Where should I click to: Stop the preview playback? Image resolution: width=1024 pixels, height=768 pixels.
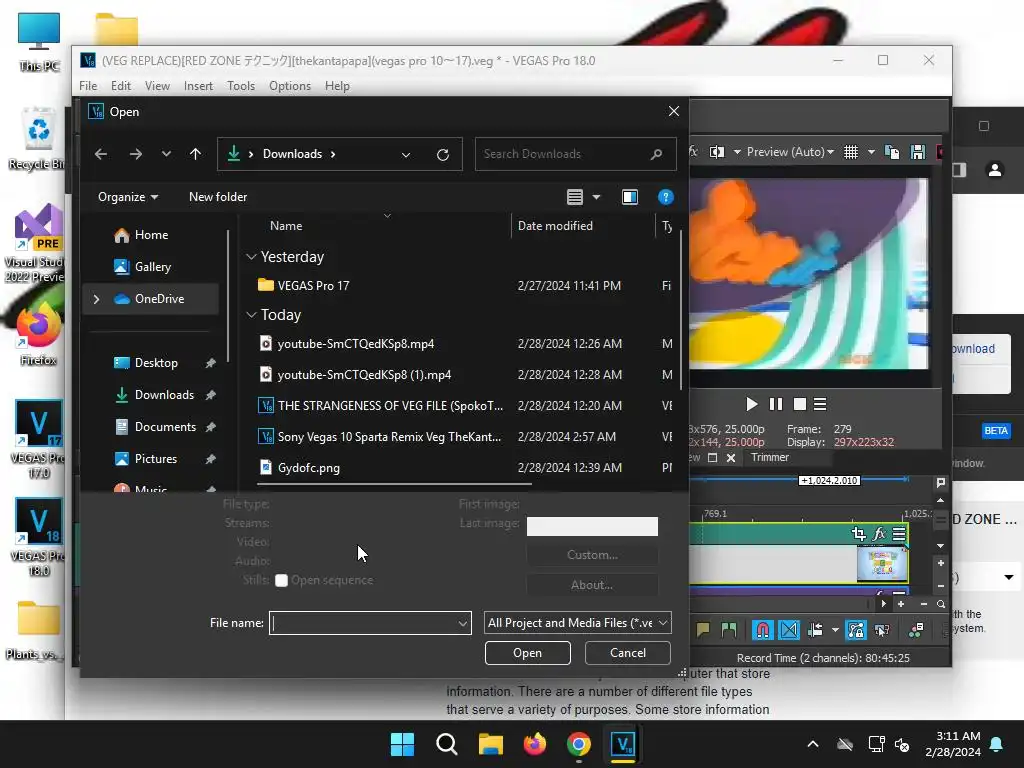(799, 405)
